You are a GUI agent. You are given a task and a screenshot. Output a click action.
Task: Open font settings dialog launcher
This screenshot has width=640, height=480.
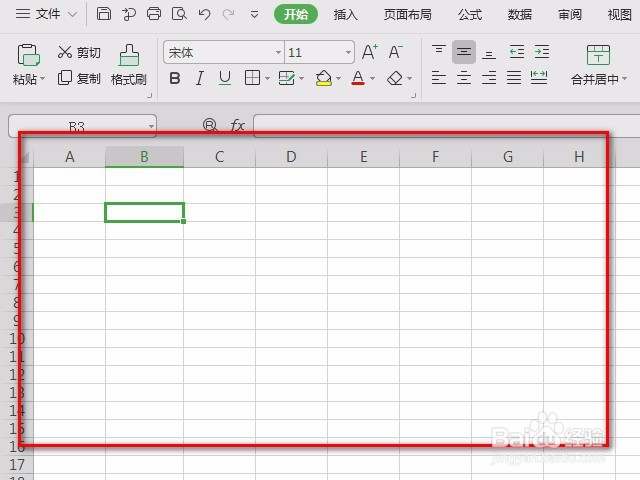pyautogui.click(x=413, y=96)
